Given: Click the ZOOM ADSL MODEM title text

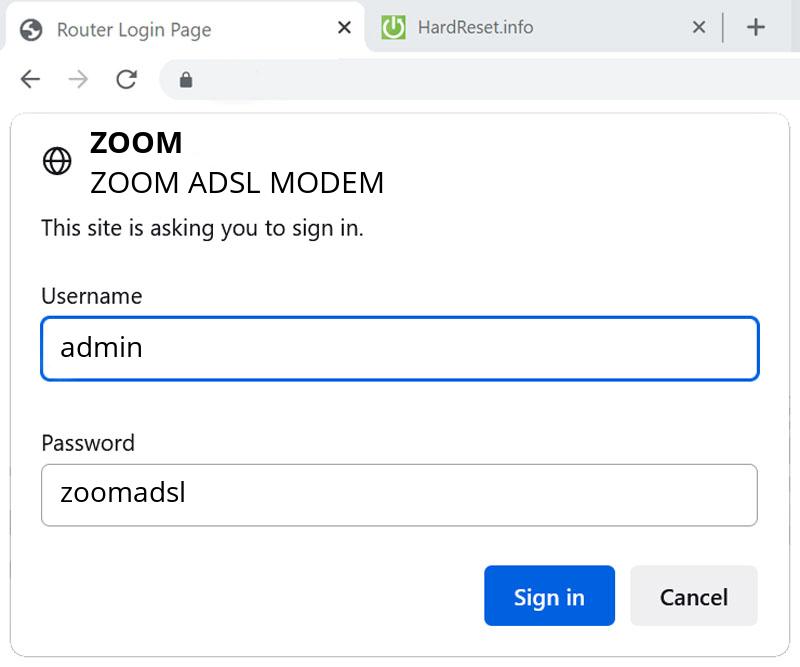Looking at the screenshot, I should click(x=237, y=183).
